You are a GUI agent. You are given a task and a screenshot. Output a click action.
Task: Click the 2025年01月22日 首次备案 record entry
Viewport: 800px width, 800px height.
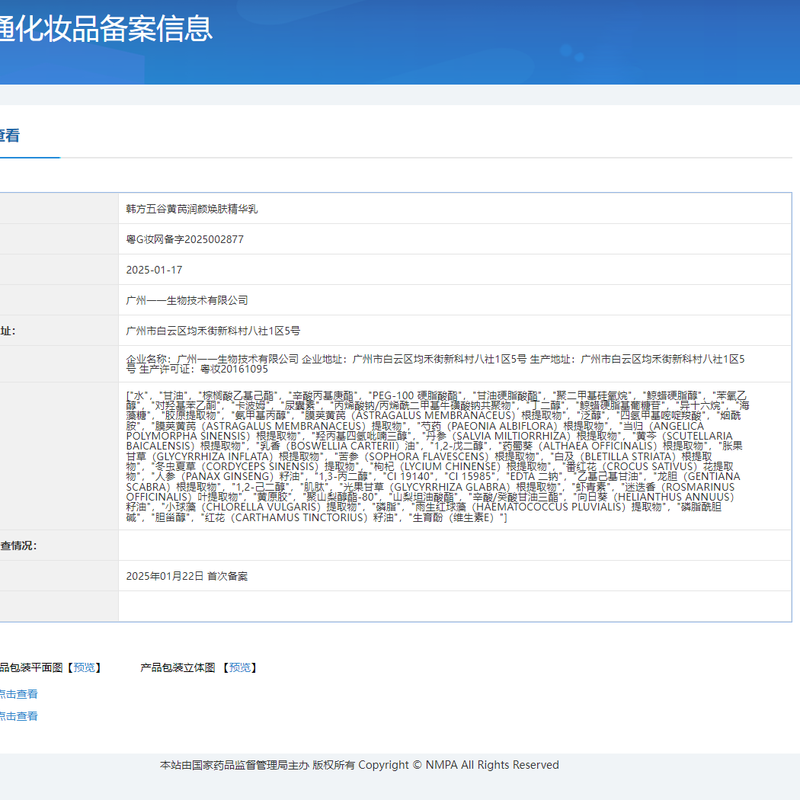(x=187, y=576)
